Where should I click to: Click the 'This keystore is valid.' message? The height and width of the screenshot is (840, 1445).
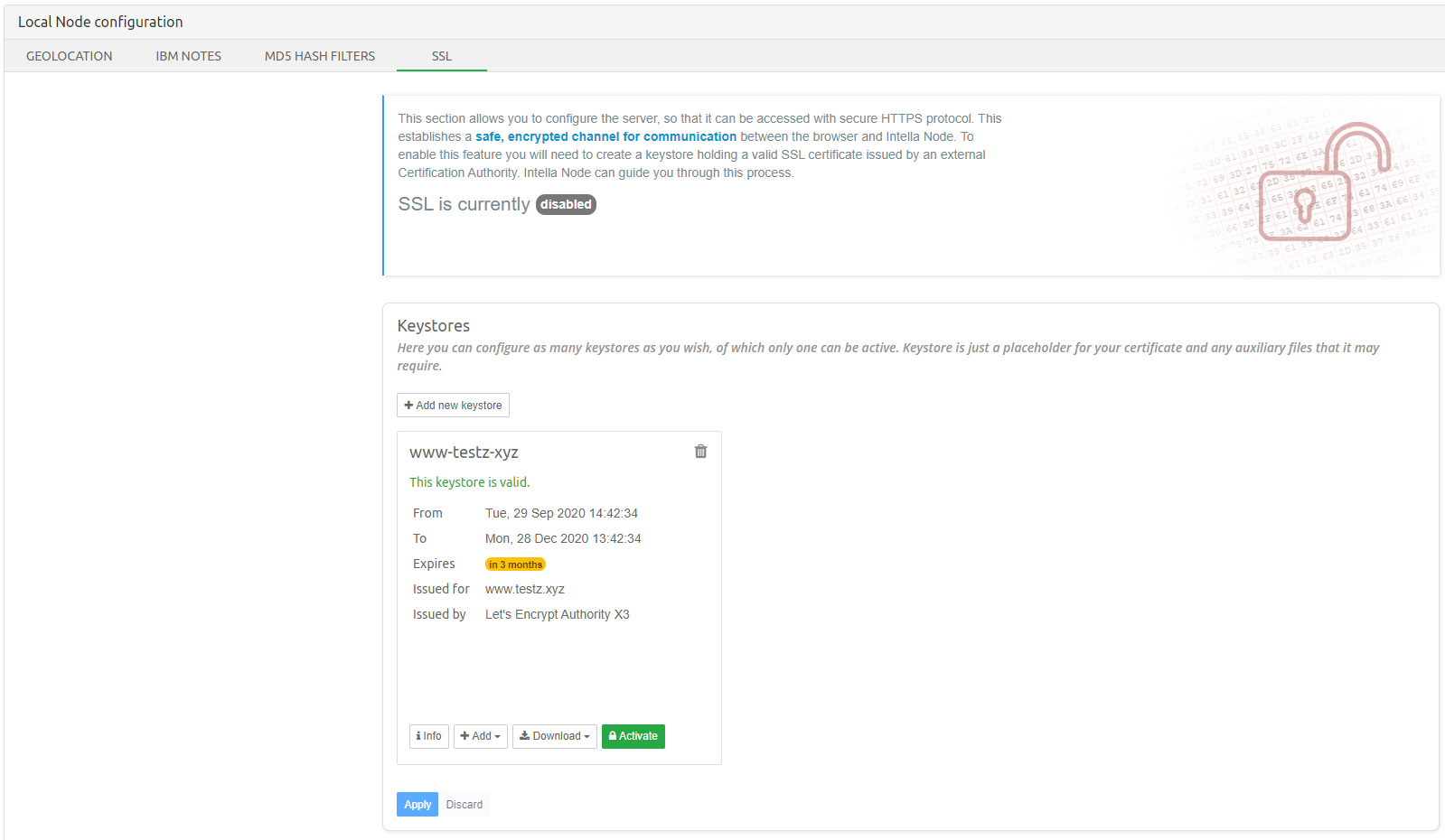click(469, 482)
